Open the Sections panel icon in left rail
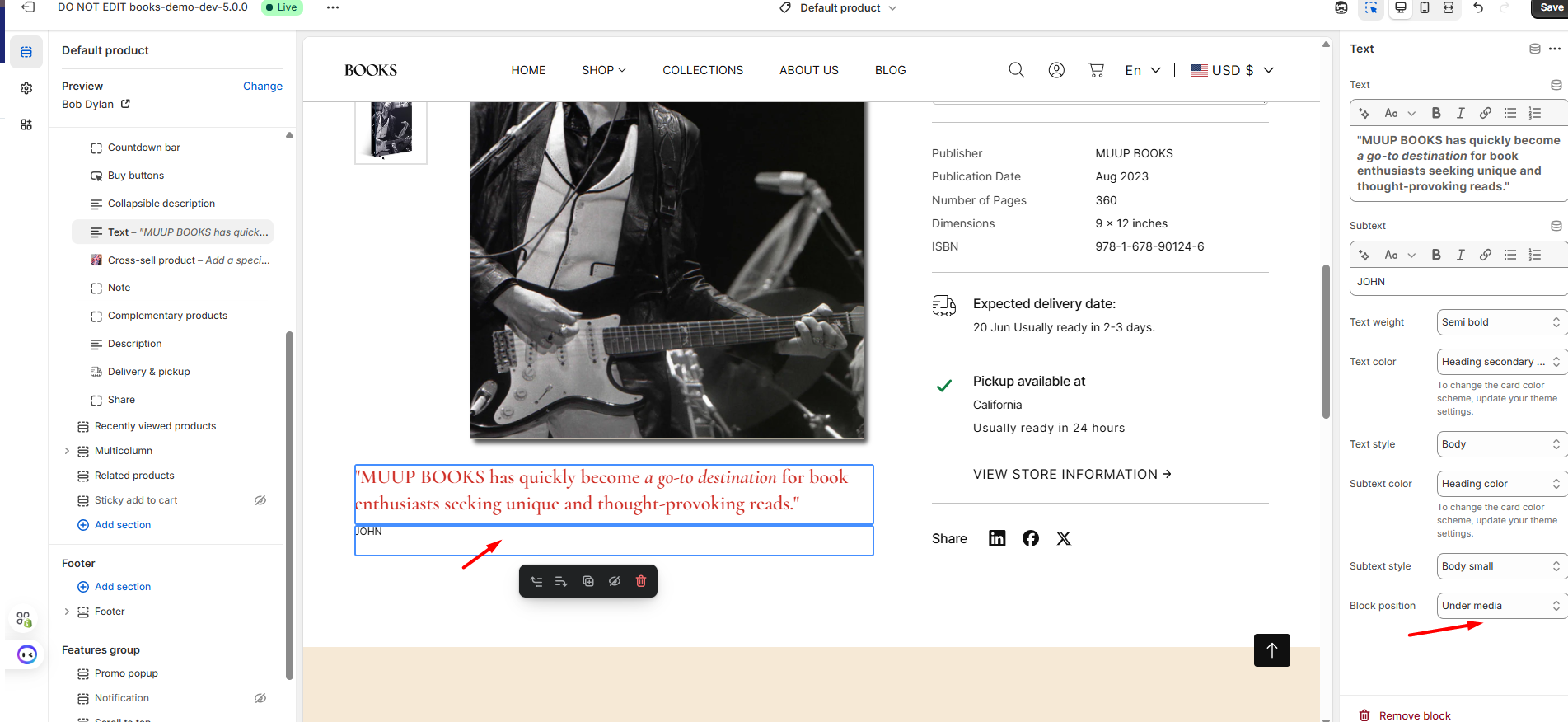Screen dimensions: 1568x722 (26, 52)
